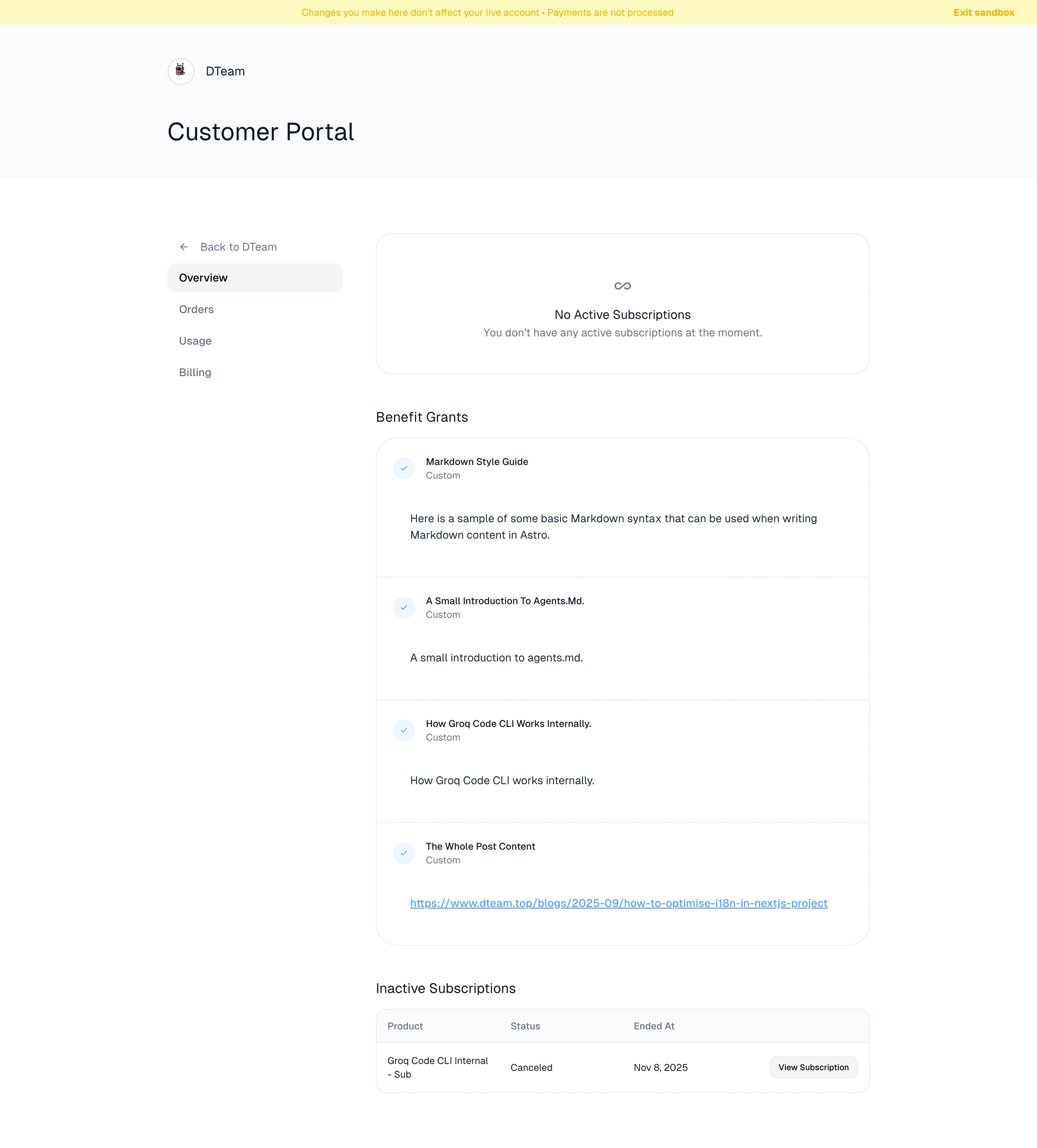Click the back arrow icon
Screen dimensions: 1037x1148
pyautogui.click(x=184, y=247)
